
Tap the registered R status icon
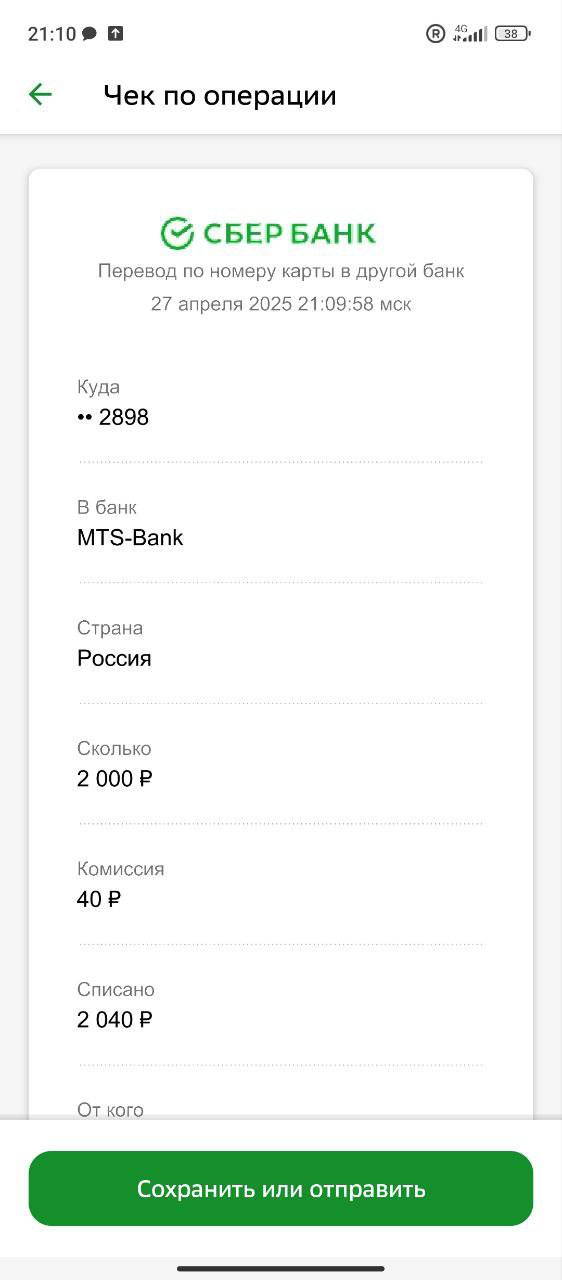pyautogui.click(x=435, y=34)
